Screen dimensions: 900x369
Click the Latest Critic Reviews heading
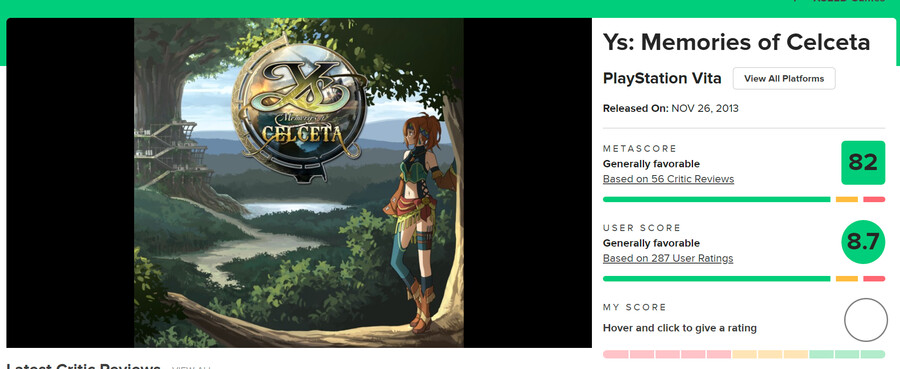83,366
